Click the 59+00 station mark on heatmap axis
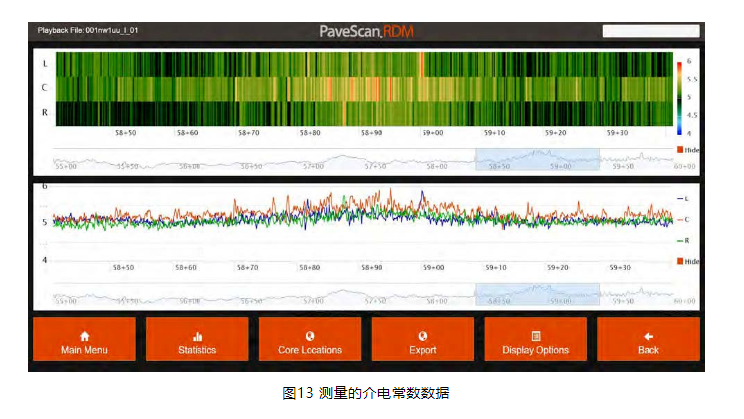744x419 pixels. (x=434, y=132)
